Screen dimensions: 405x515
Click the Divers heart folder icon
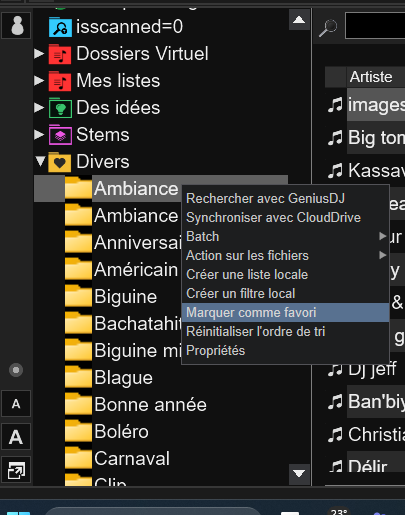(60, 162)
